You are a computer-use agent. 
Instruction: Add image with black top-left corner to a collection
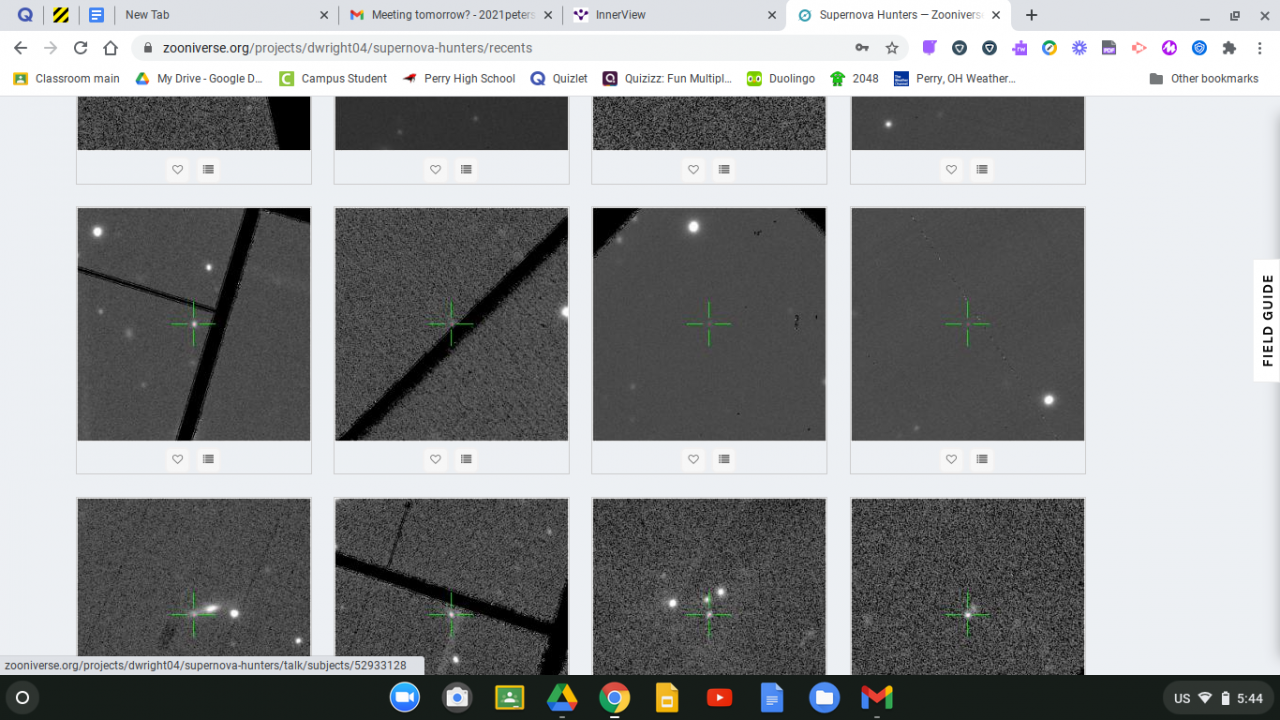(724, 459)
